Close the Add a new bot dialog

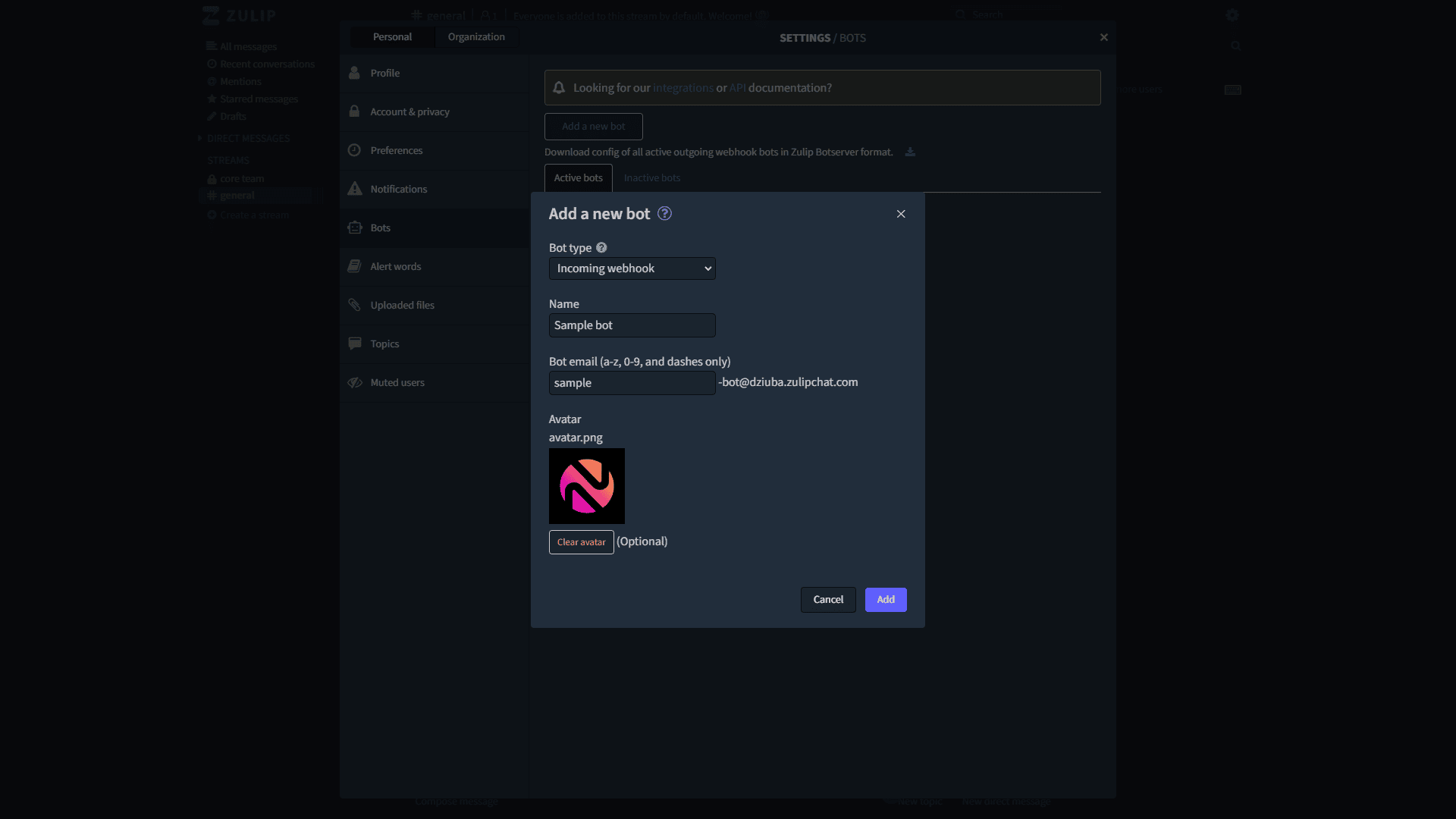click(901, 214)
